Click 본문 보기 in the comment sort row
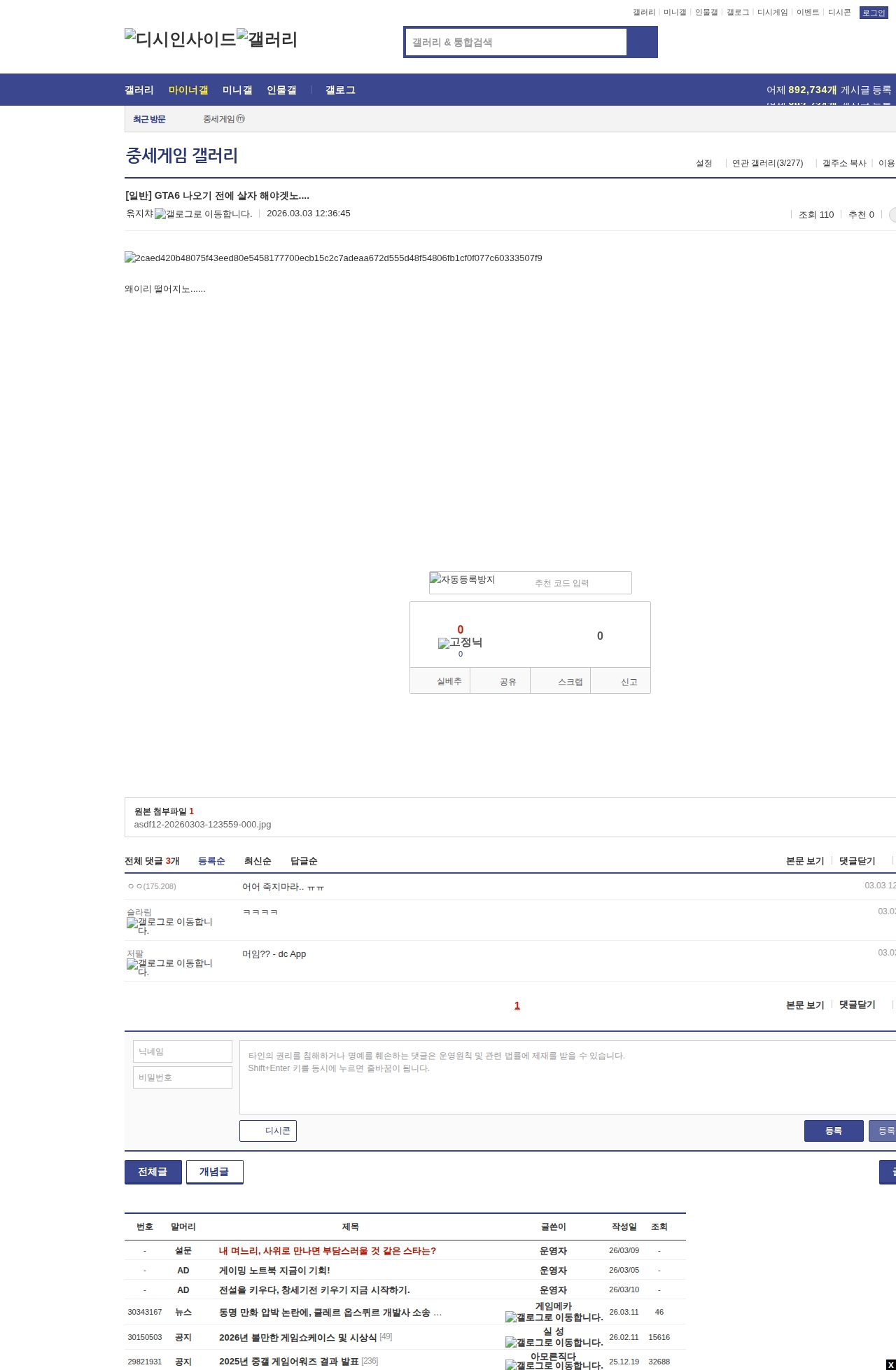The height and width of the screenshot is (1370, 896). click(805, 861)
